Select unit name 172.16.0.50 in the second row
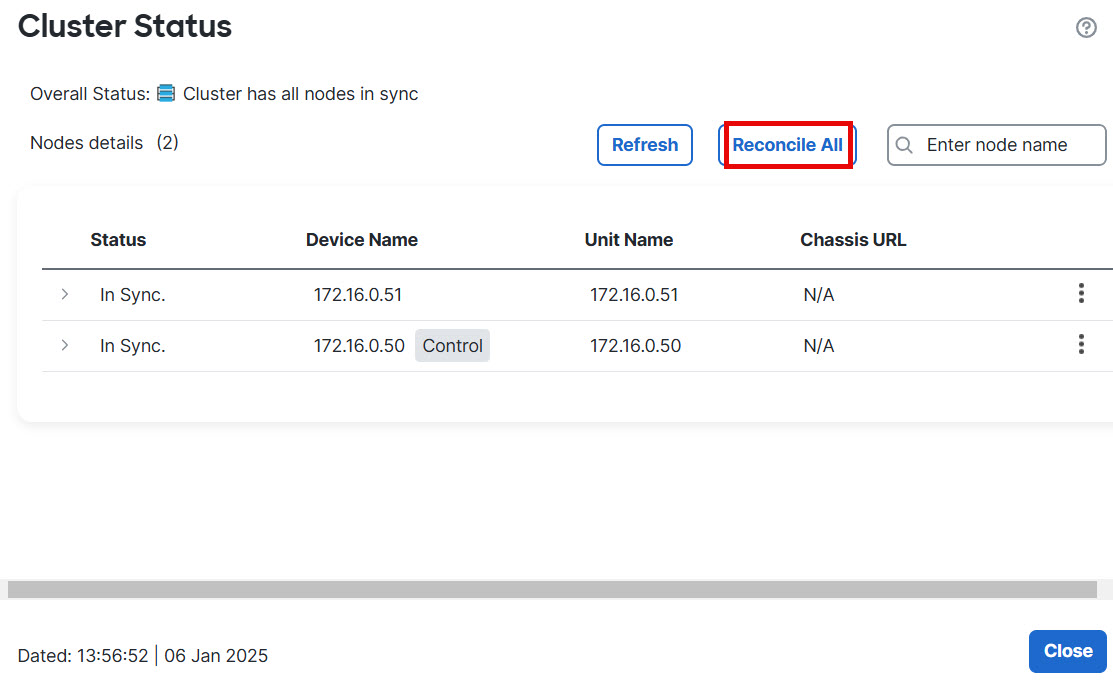The height and width of the screenshot is (680, 1113). point(635,346)
